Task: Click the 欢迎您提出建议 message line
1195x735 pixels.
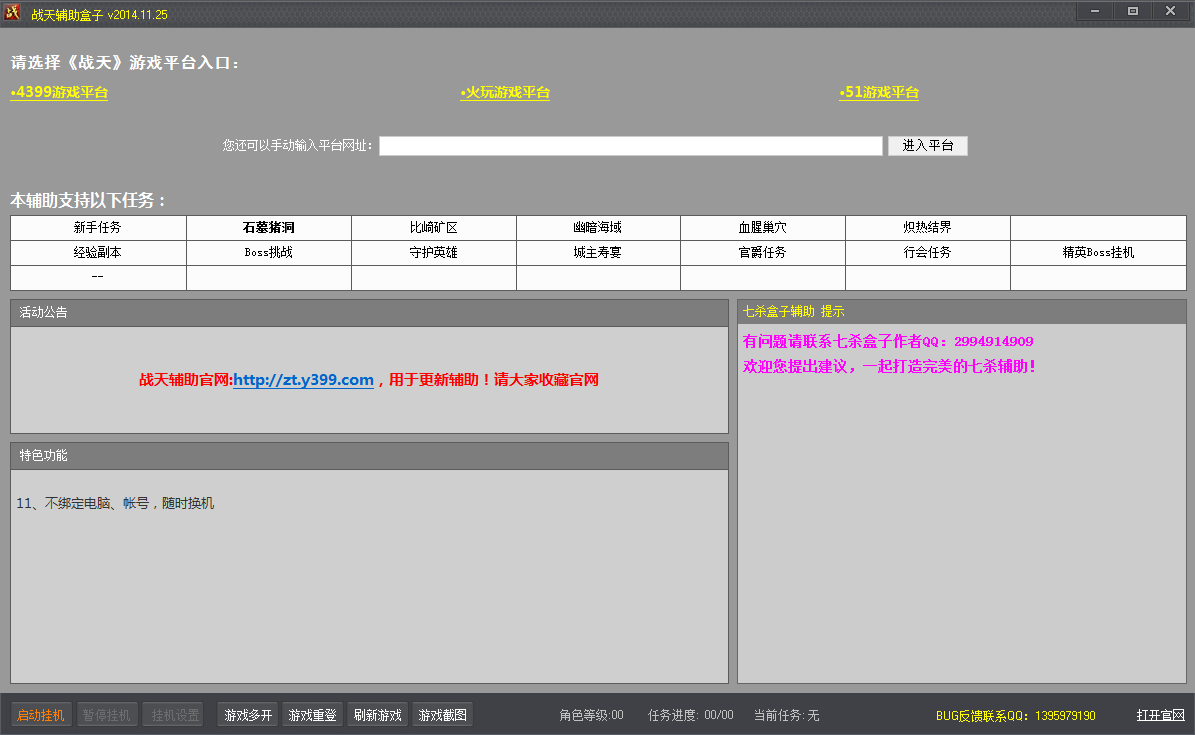Action: (889, 367)
